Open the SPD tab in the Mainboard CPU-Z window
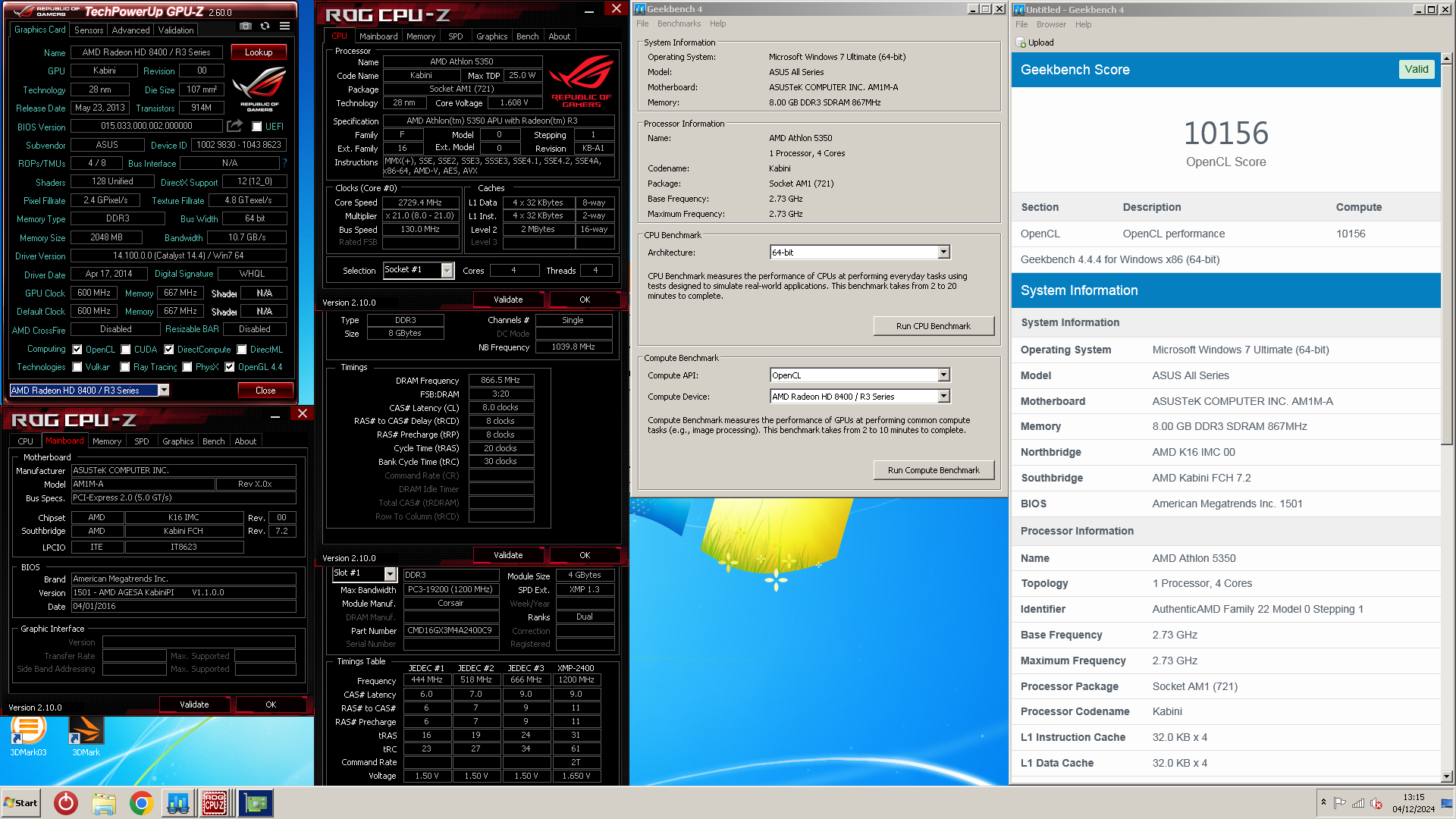The width and height of the screenshot is (1456, 819). pyautogui.click(x=142, y=441)
